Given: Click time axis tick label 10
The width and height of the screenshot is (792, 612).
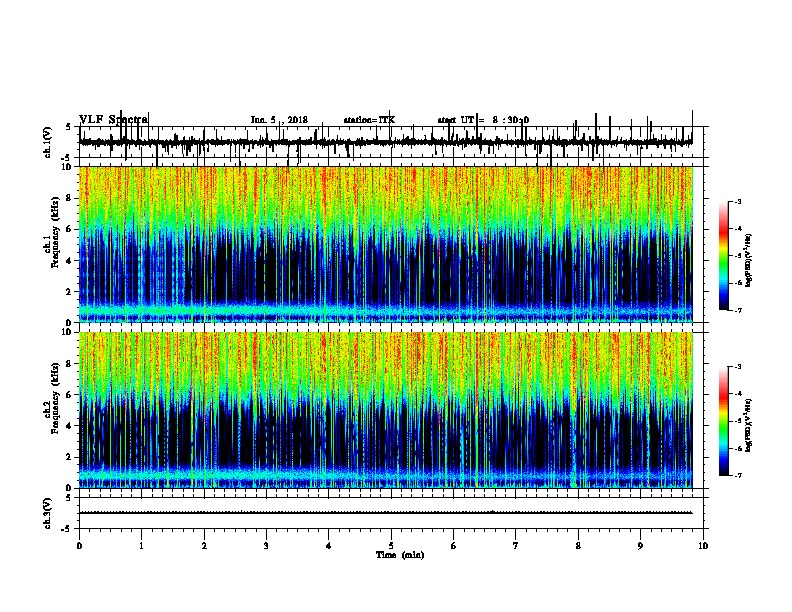Looking at the screenshot, I should [703, 546].
